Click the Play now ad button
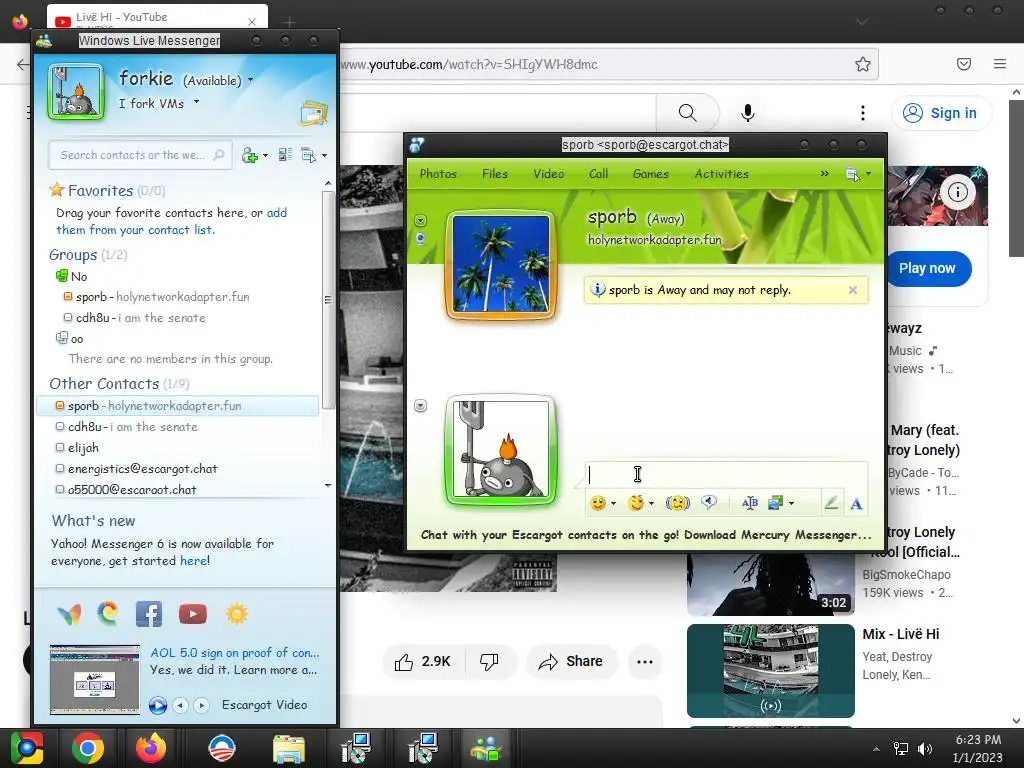 point(927,268)
